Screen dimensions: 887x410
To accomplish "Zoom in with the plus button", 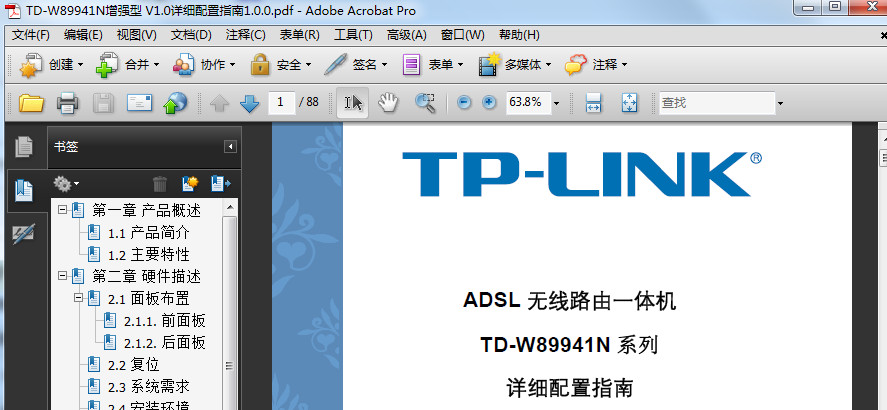I will pos(489,102).
